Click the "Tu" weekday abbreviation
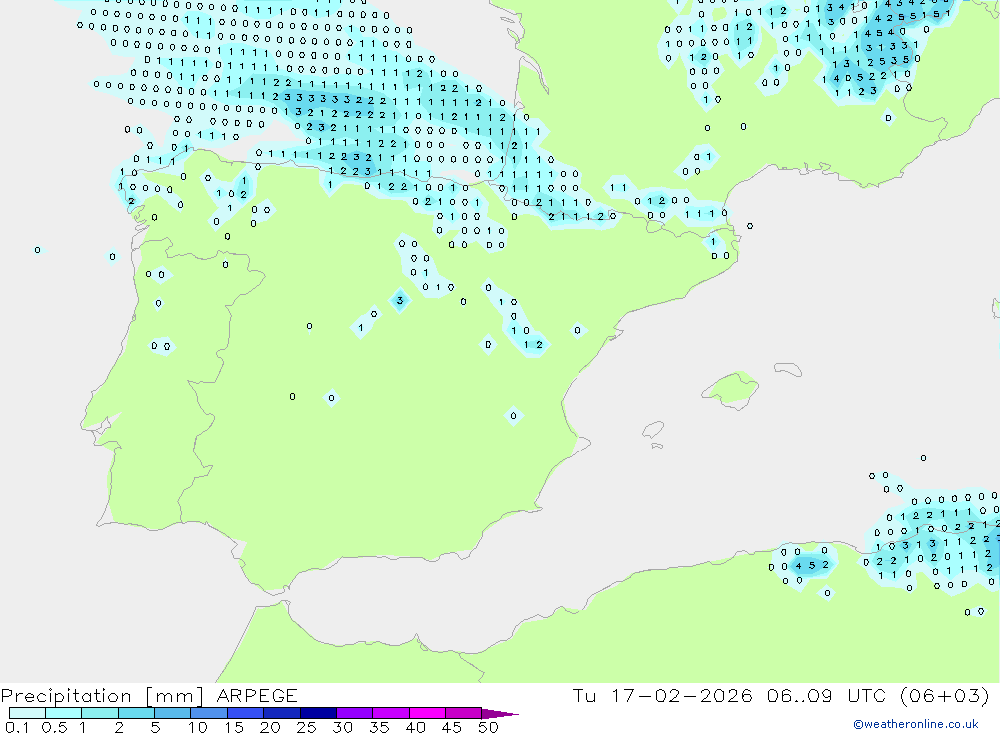1000x733 pixels. 584,695
